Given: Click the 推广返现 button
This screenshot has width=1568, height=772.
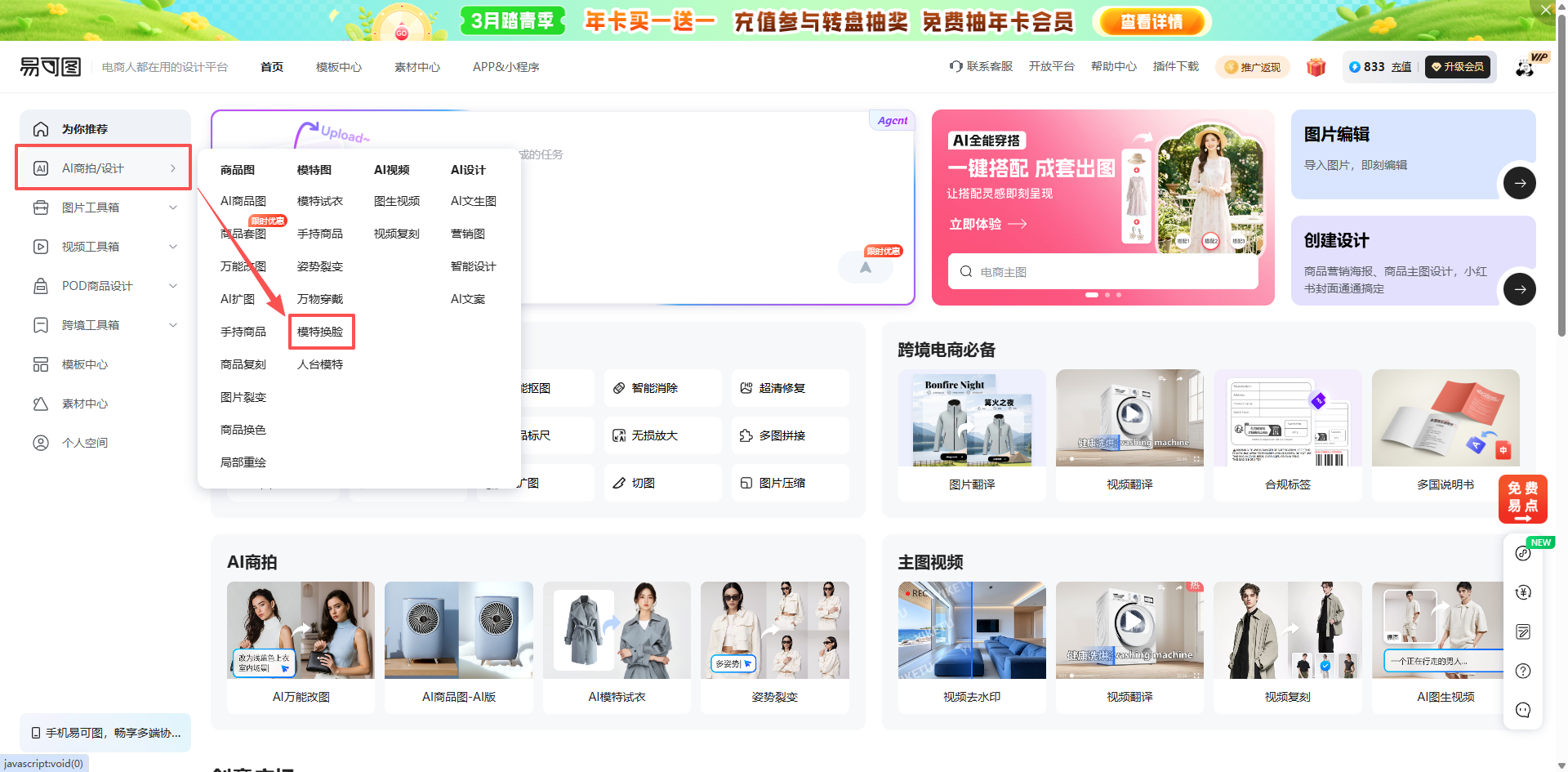Looking at the screenshot, I should 1253,67.
